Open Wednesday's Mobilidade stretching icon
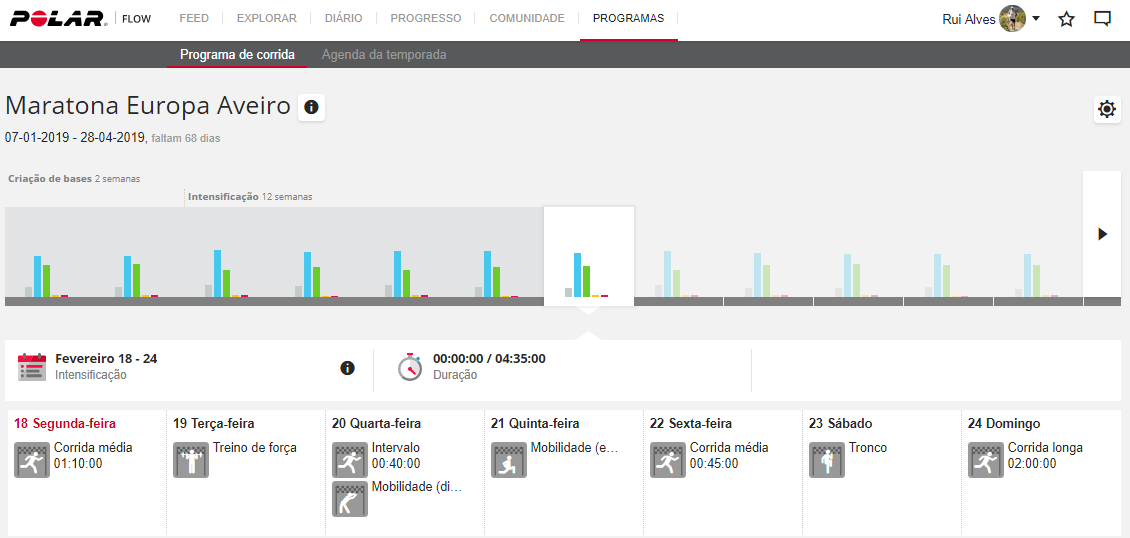1130x538 pixels. coord(349,499)
